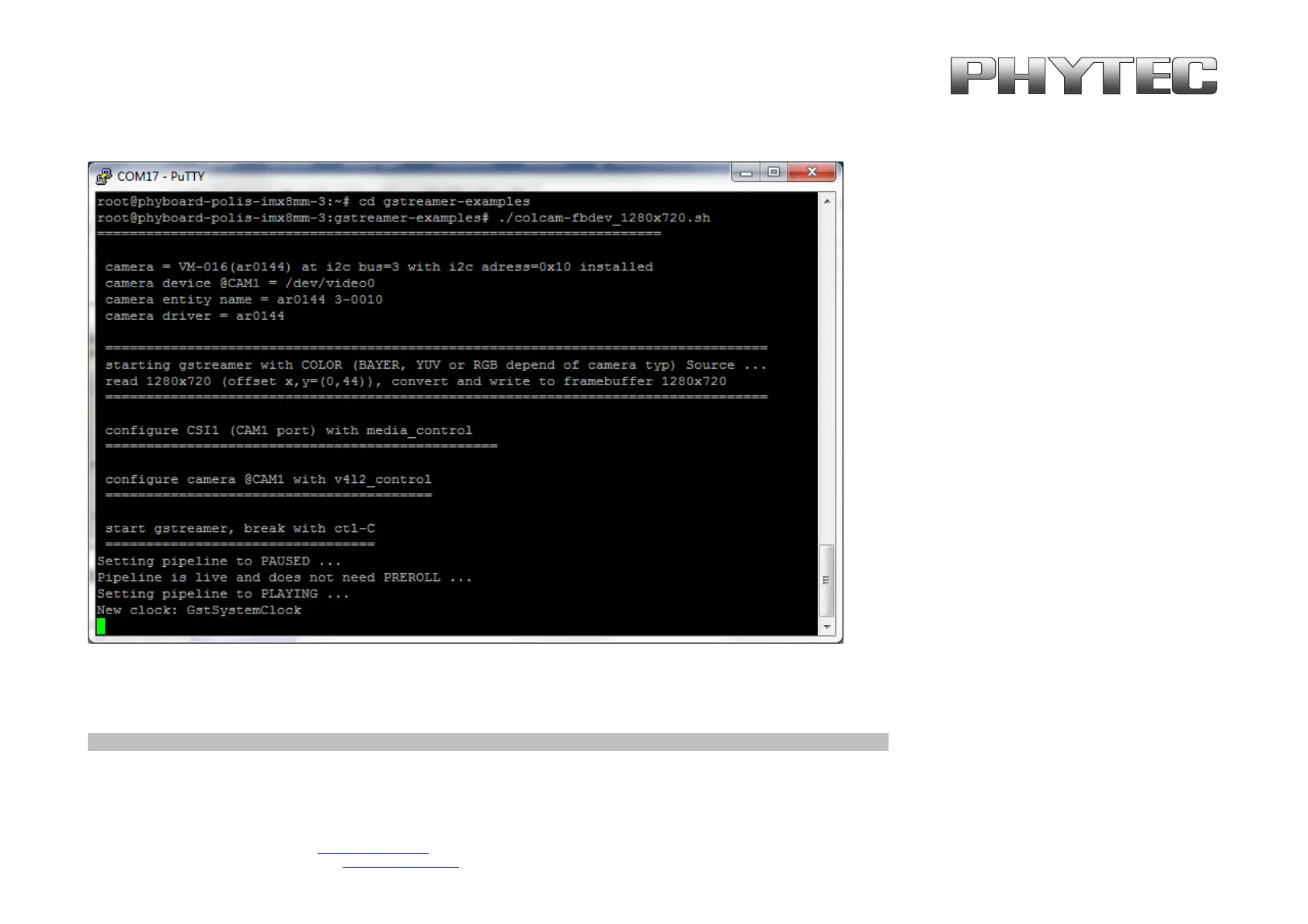This screenshot has height=924, width=1308.
Task: Minimize the COM17 PuTTY window
Action: [746, 172]
